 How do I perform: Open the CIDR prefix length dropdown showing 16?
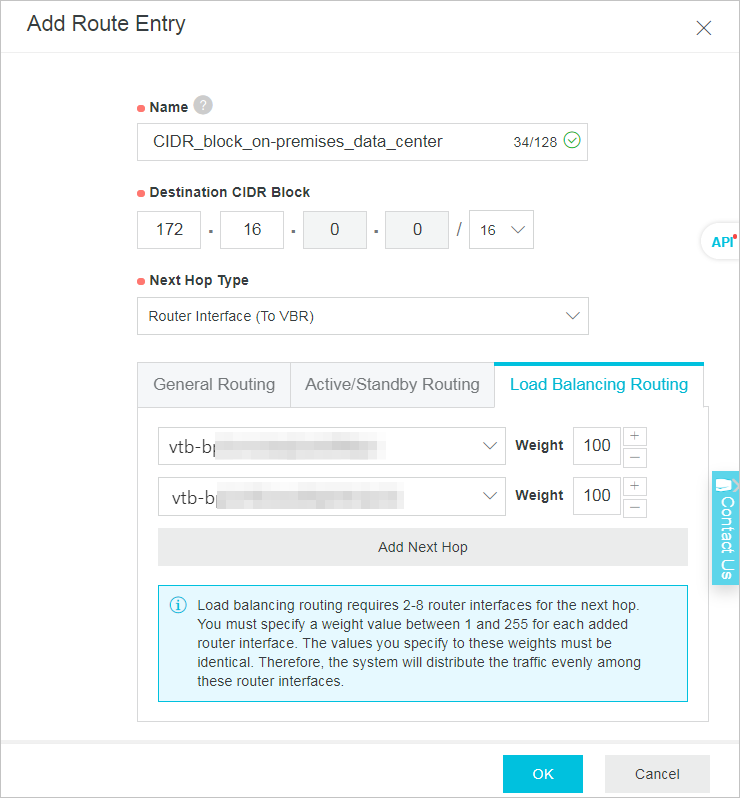(501, 230)
